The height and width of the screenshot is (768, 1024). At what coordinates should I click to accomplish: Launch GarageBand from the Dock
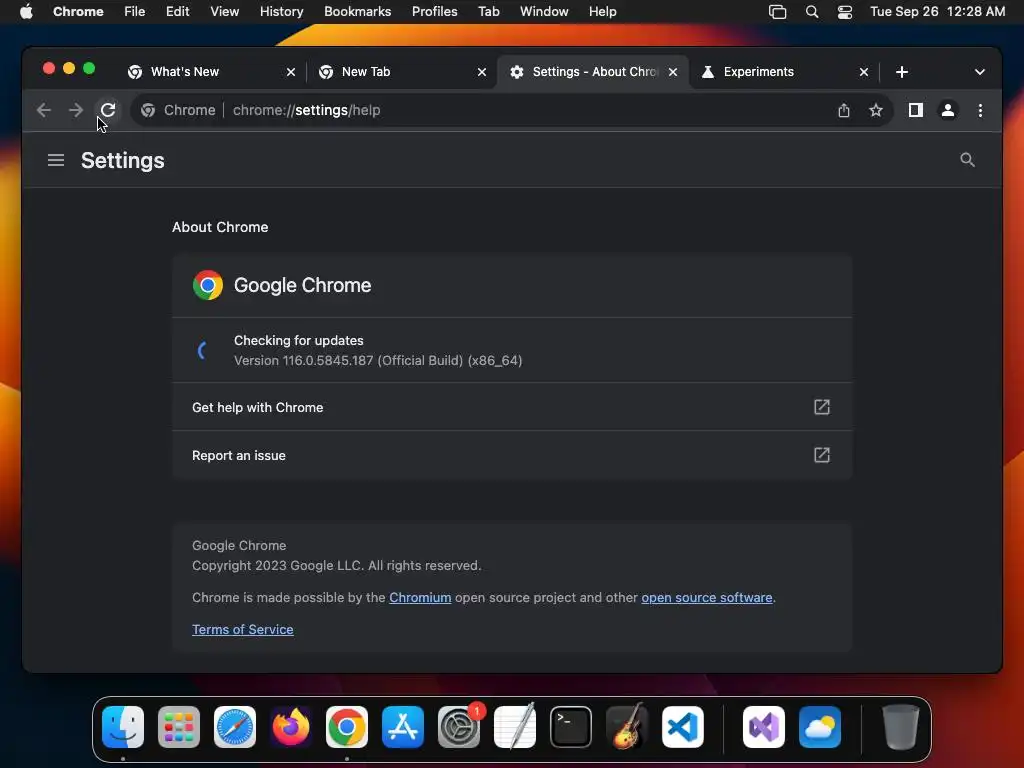pyautogui.click(x=627, y=727)
